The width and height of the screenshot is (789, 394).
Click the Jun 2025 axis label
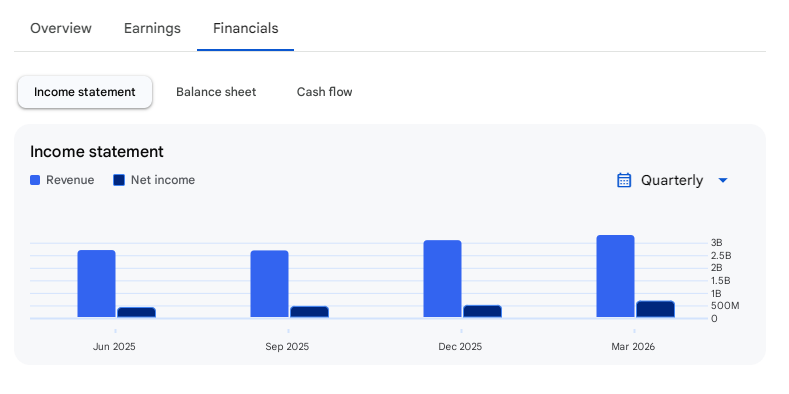point(114,347)
